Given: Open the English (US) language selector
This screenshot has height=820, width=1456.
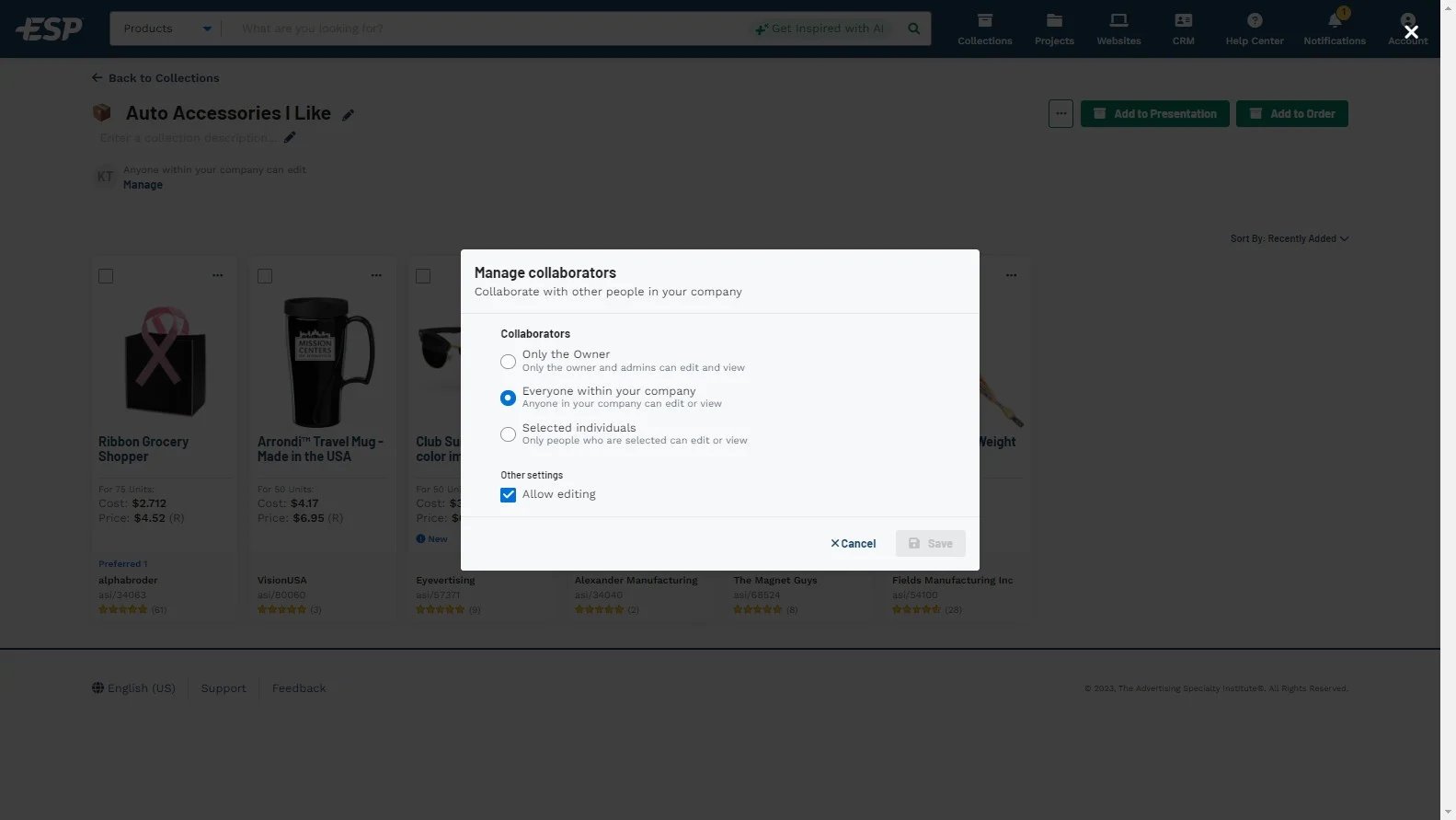Looking at the screenshot, I should click(x=133, y=688).
